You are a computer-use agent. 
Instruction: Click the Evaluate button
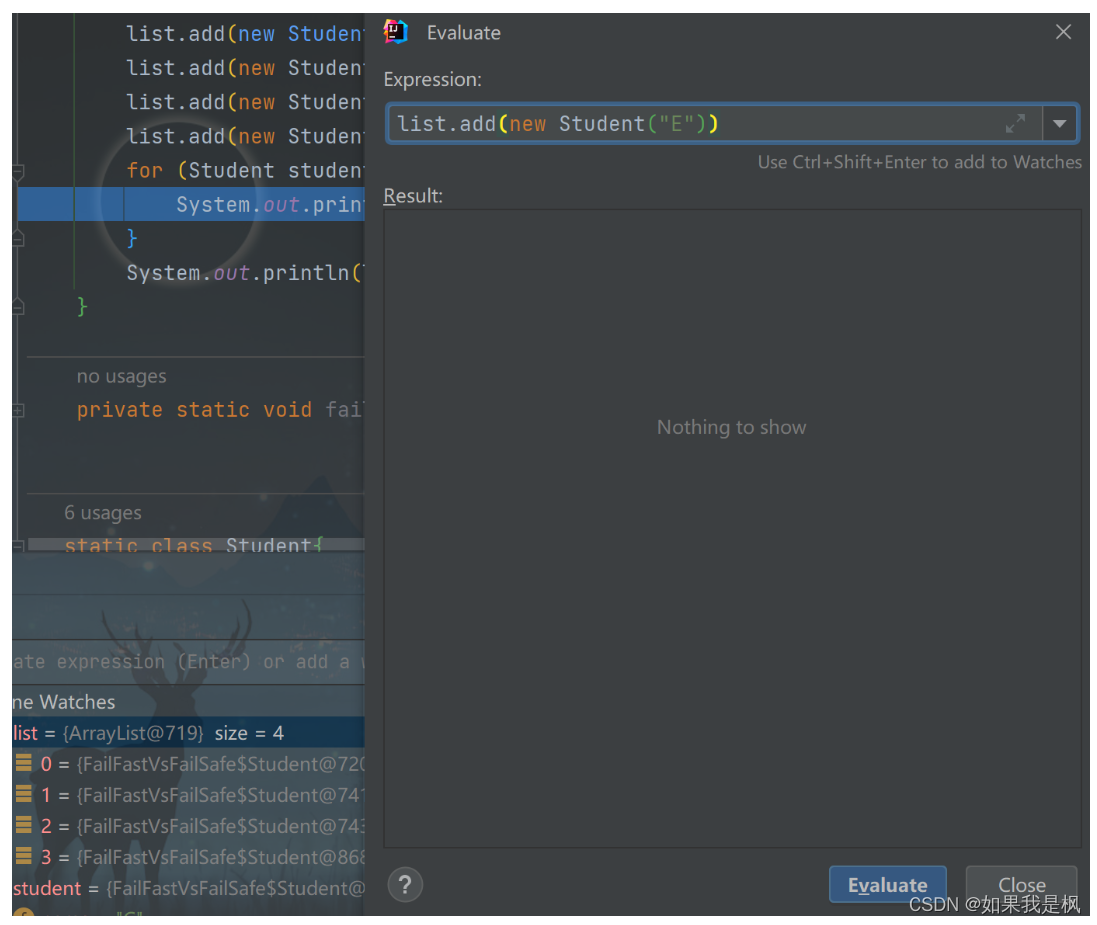pyautogui.click(x=887, y=884)
